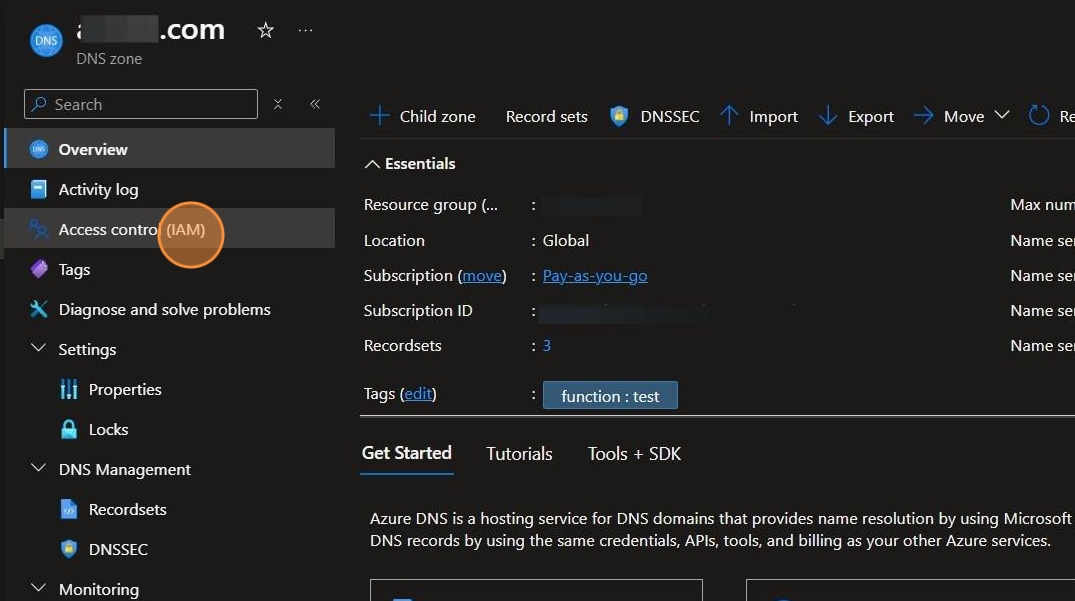
Task: Collapse the DNS Management group
Action: tap(39, 468)
